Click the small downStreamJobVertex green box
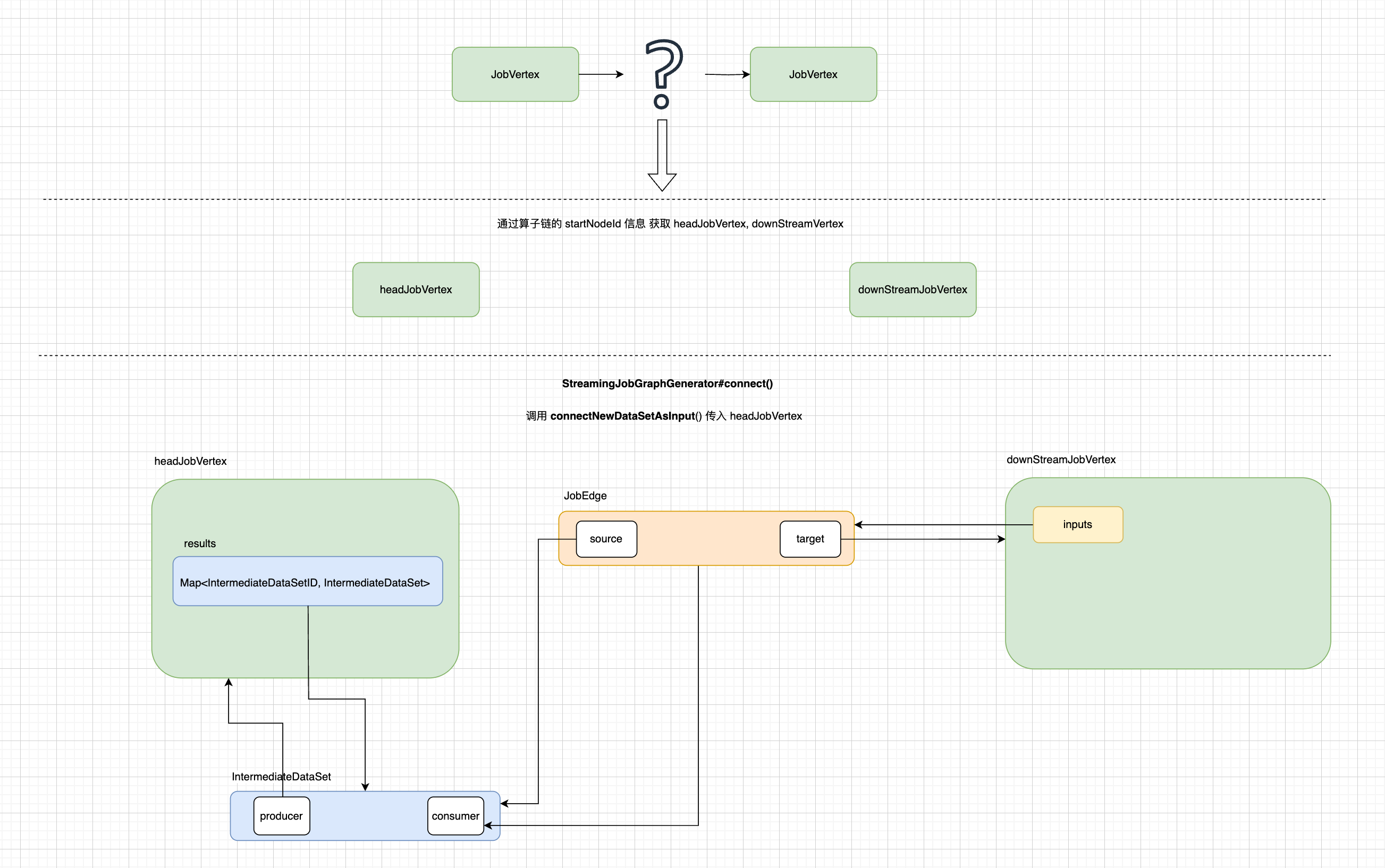The width and height of the screenshot is (1385, 868). [913, 290]
